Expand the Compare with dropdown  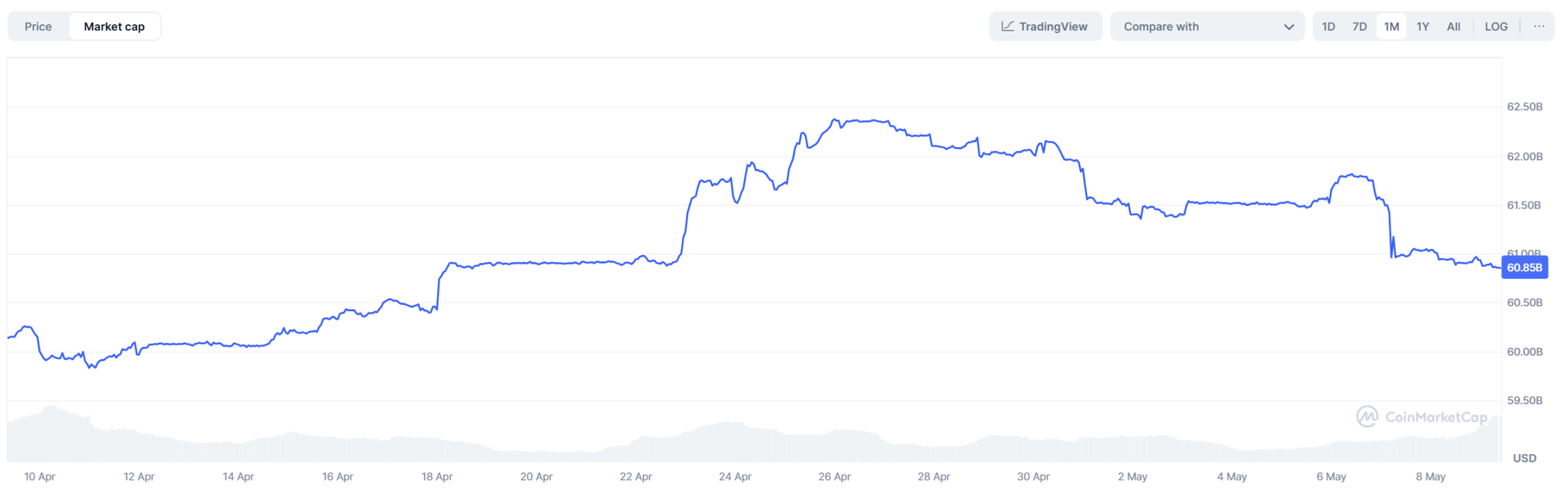[x=1207, y=26]
